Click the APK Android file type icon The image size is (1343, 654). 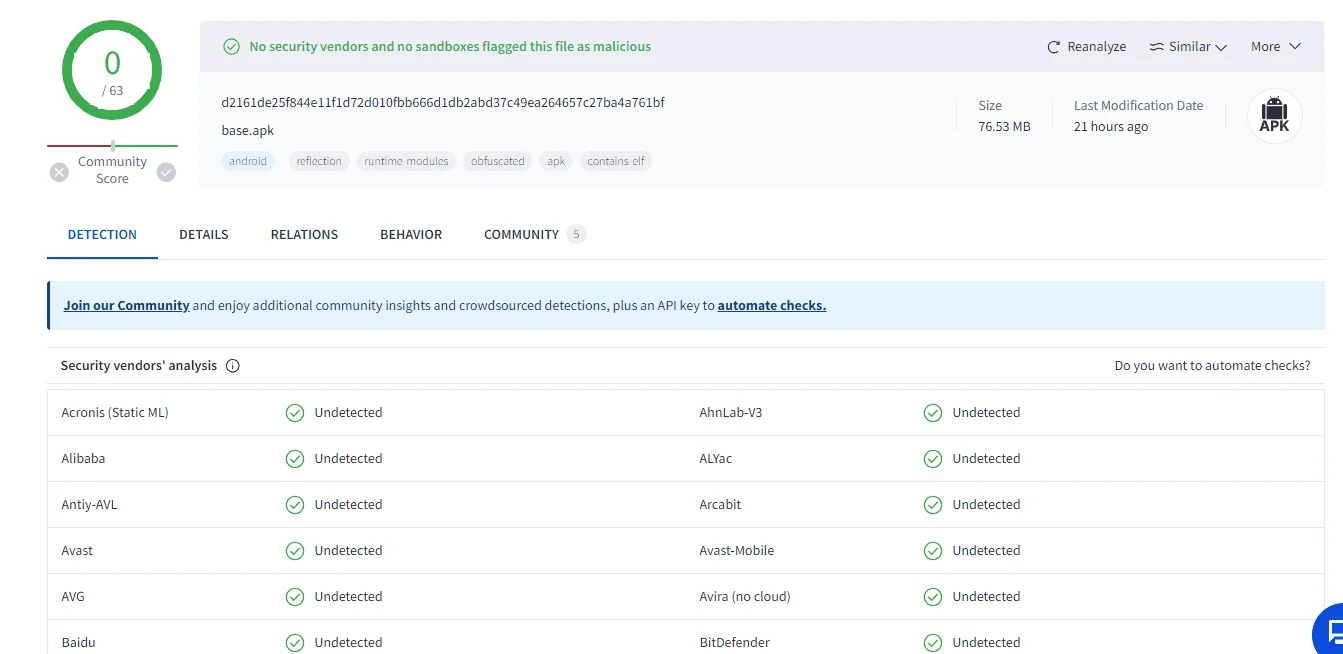click(1274, 116)
